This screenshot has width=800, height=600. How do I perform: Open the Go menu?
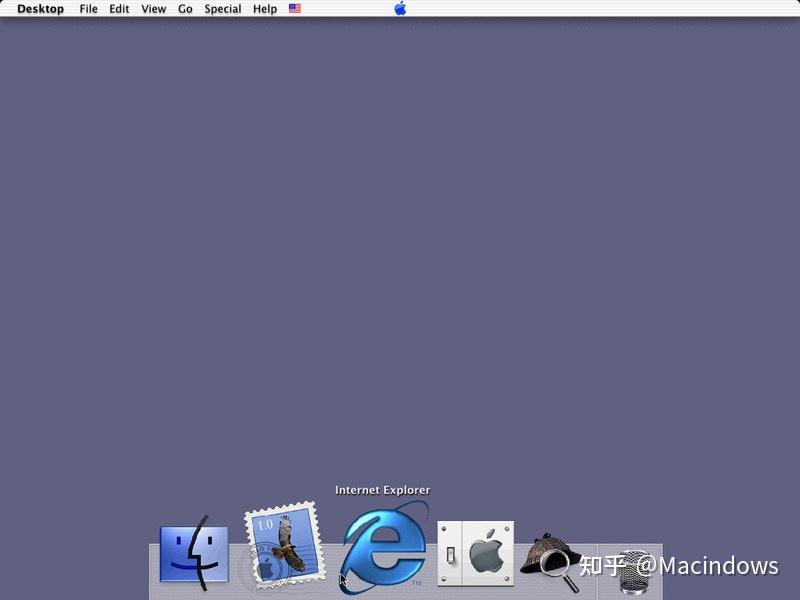(x=185, y=9)
